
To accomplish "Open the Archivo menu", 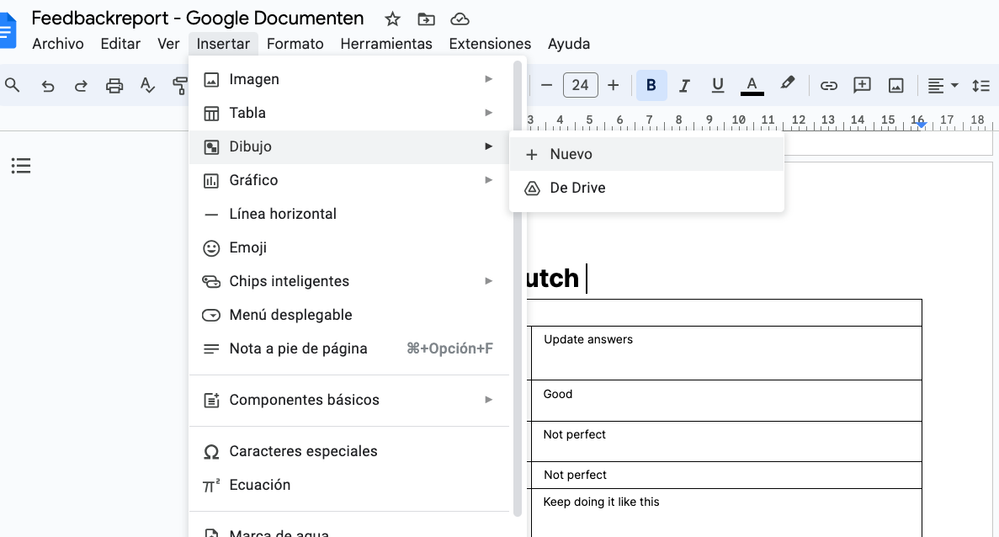I will (58, 44).
